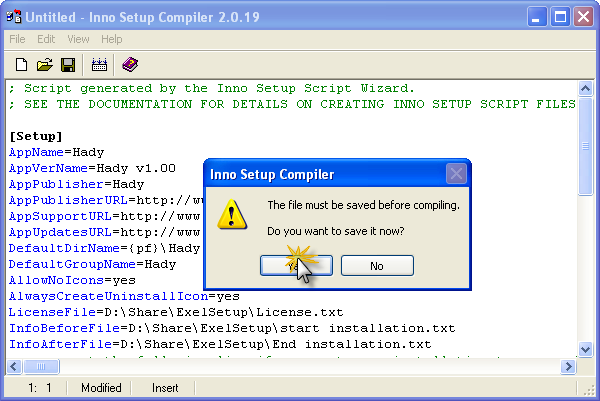Click the '1: 1' cursor position indicator
Image resolution: width=600 pixels, height=401 pixels.
click(39, 388)
